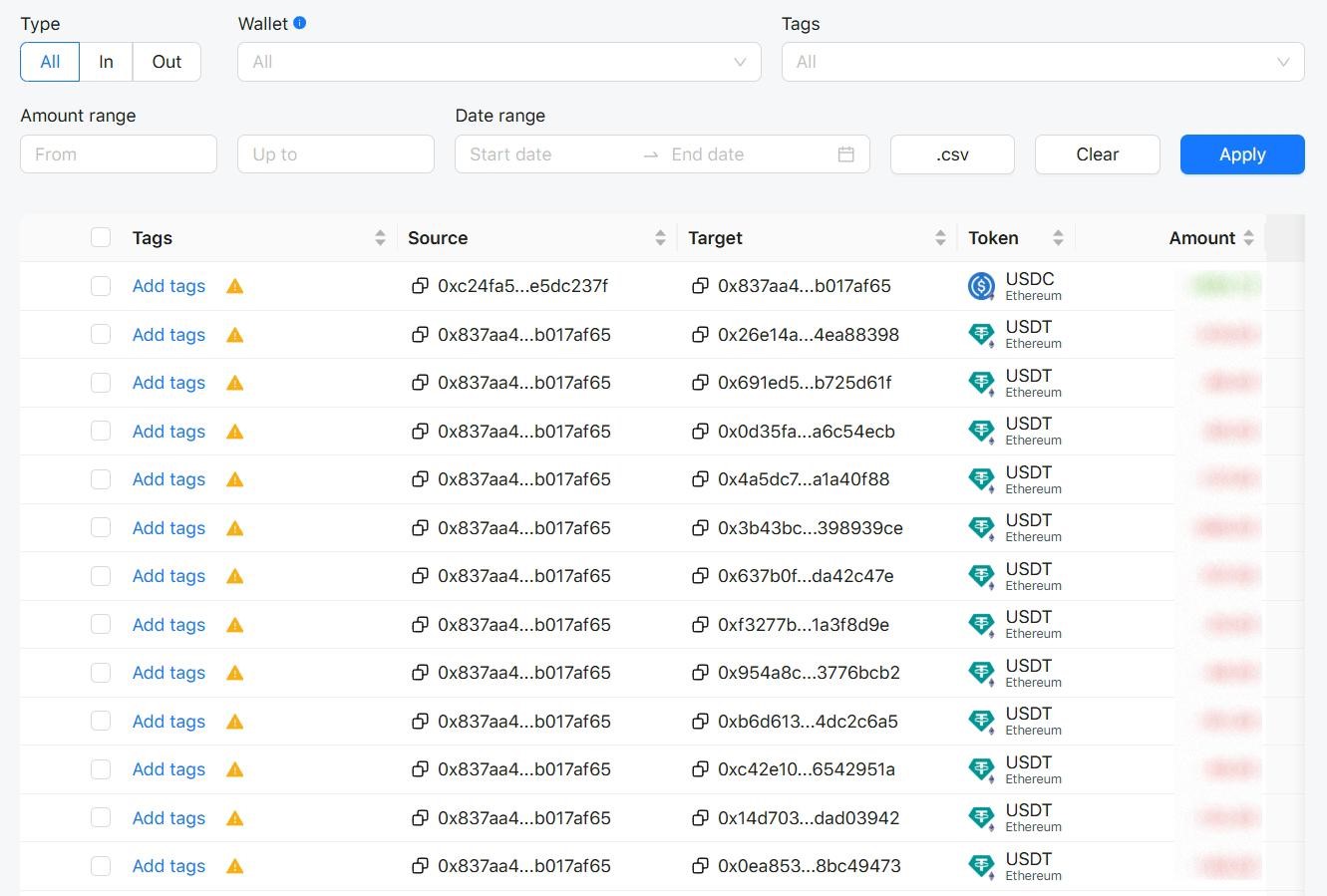Sort by Source column
Viewport: 1327px width, 896px height.
(660, 237)
